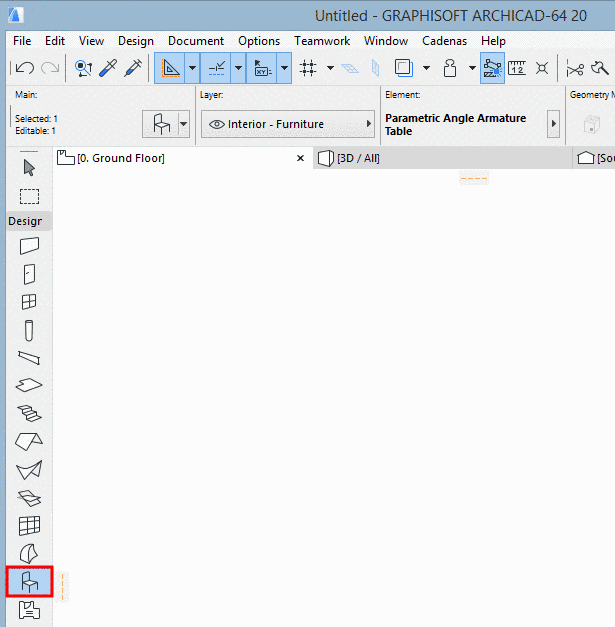Open the File menu
Viewport: 615px width, 627px height.
coord(22,41)
